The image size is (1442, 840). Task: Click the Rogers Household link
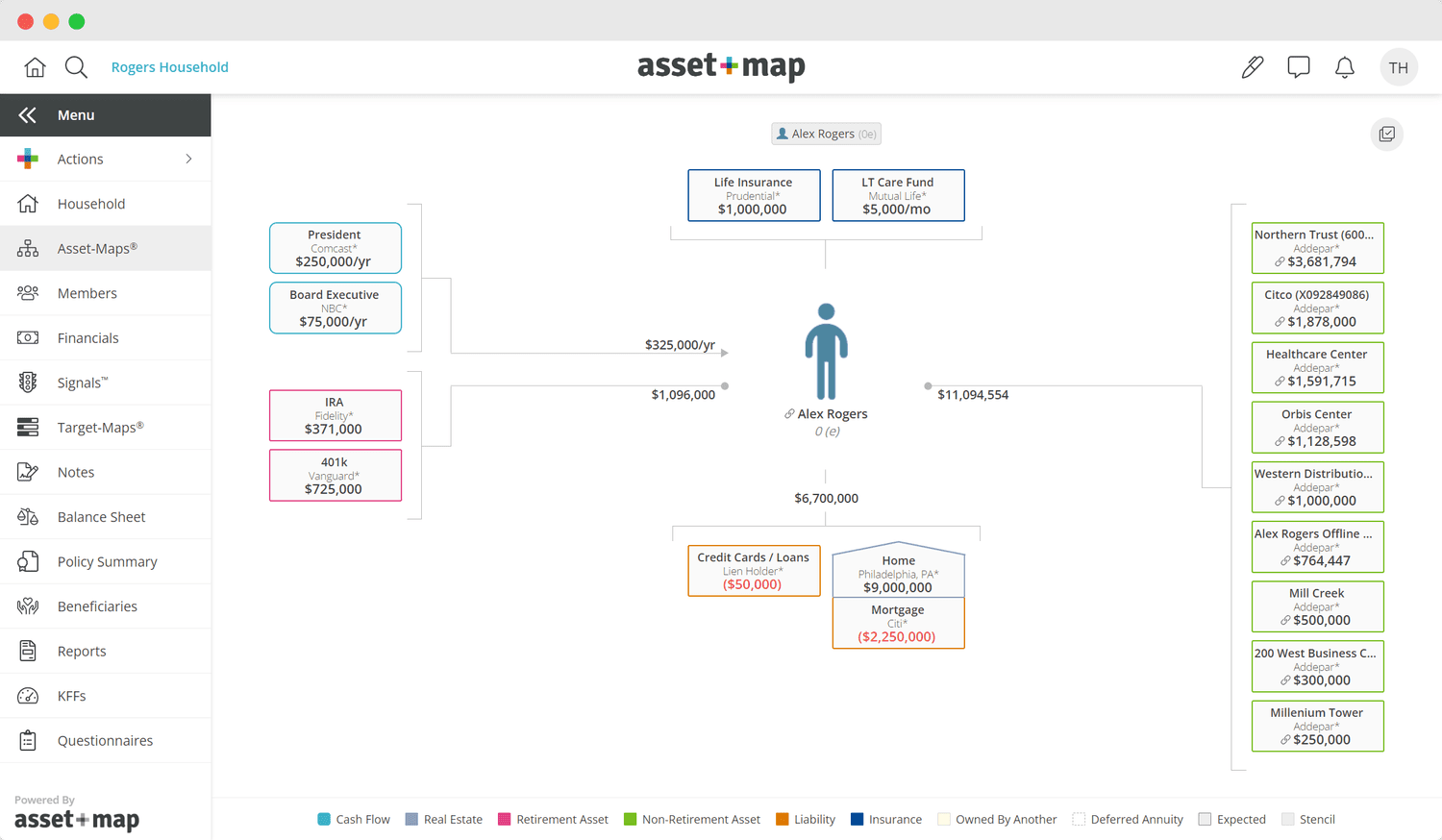(x=169, y=67)
